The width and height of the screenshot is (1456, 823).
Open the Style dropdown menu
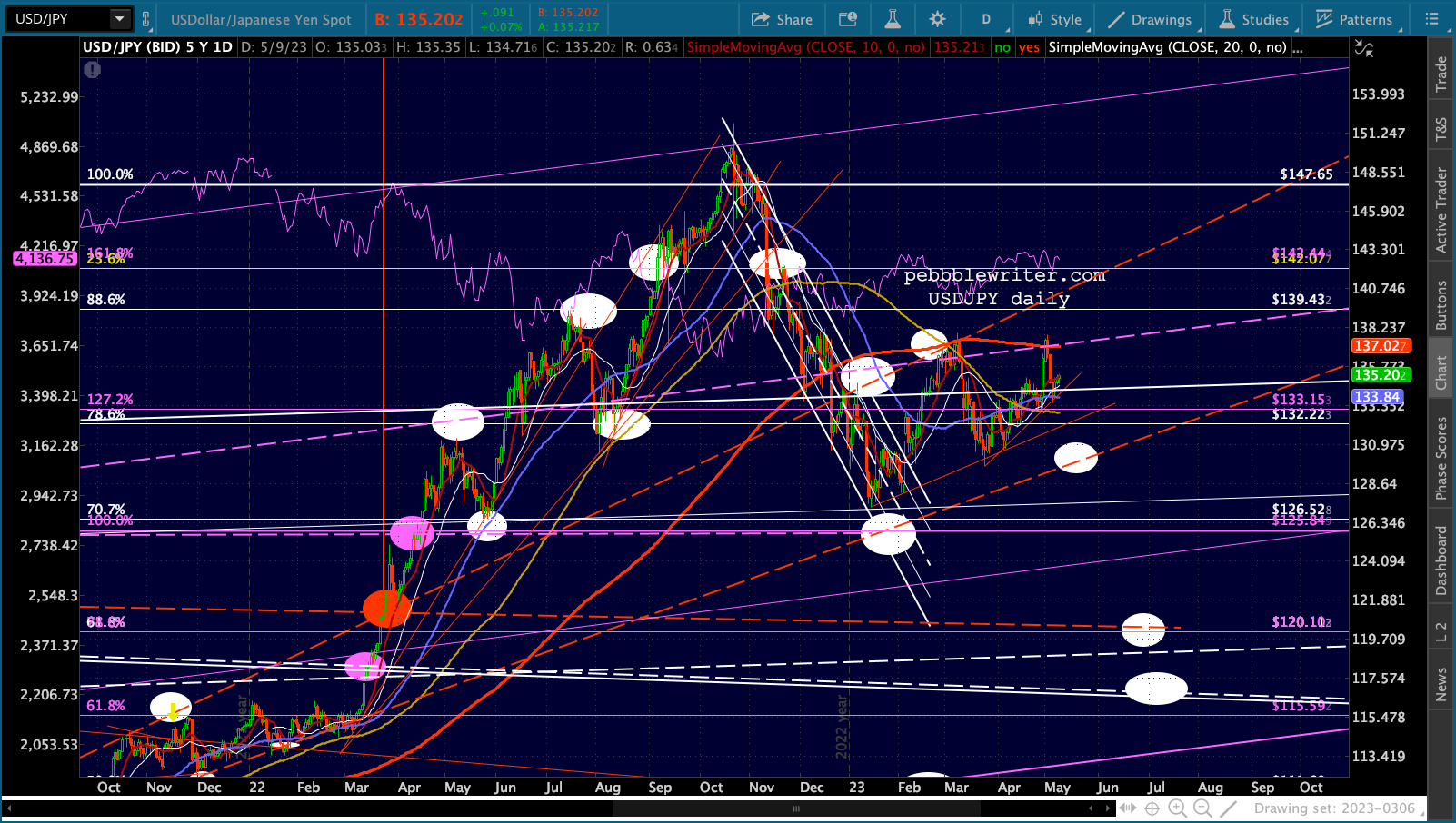click(x=1054, y=19)
